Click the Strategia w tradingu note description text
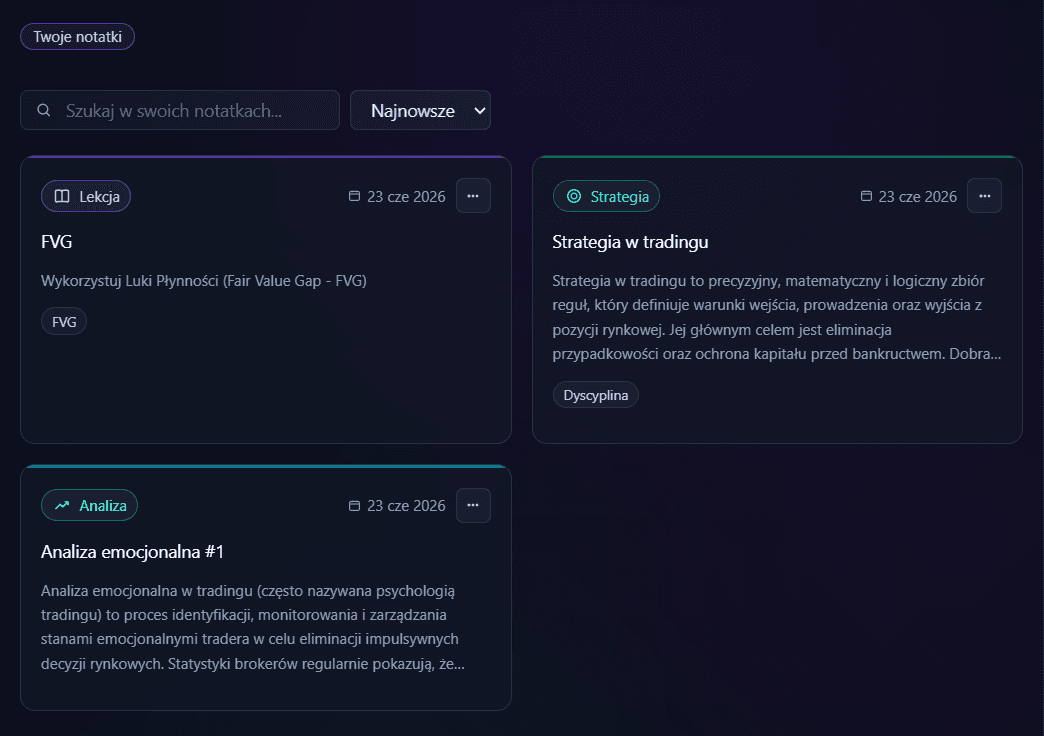Viewport: 1044px width, 736px height. 776,317
